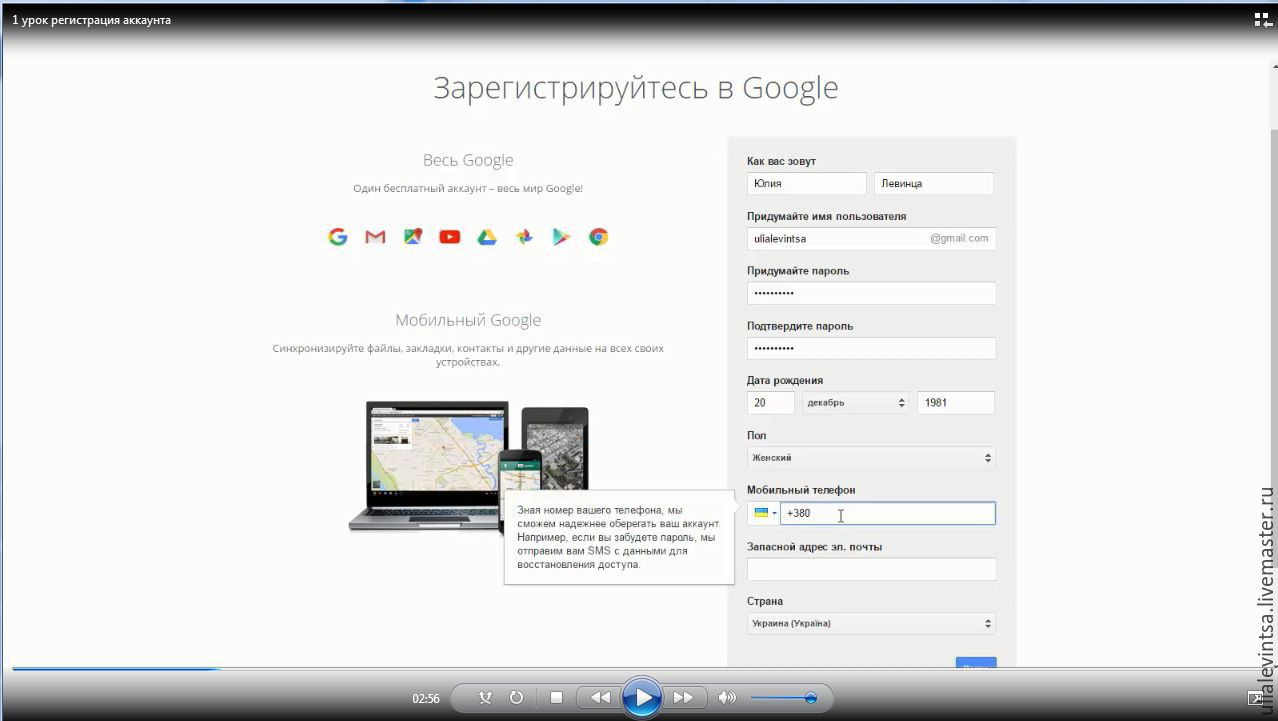Image resolution: width=1278 pixels, height=721 pixels.
Task: Click the Зарегистрируйтесь в Google heading
Action: coord(636,88)
